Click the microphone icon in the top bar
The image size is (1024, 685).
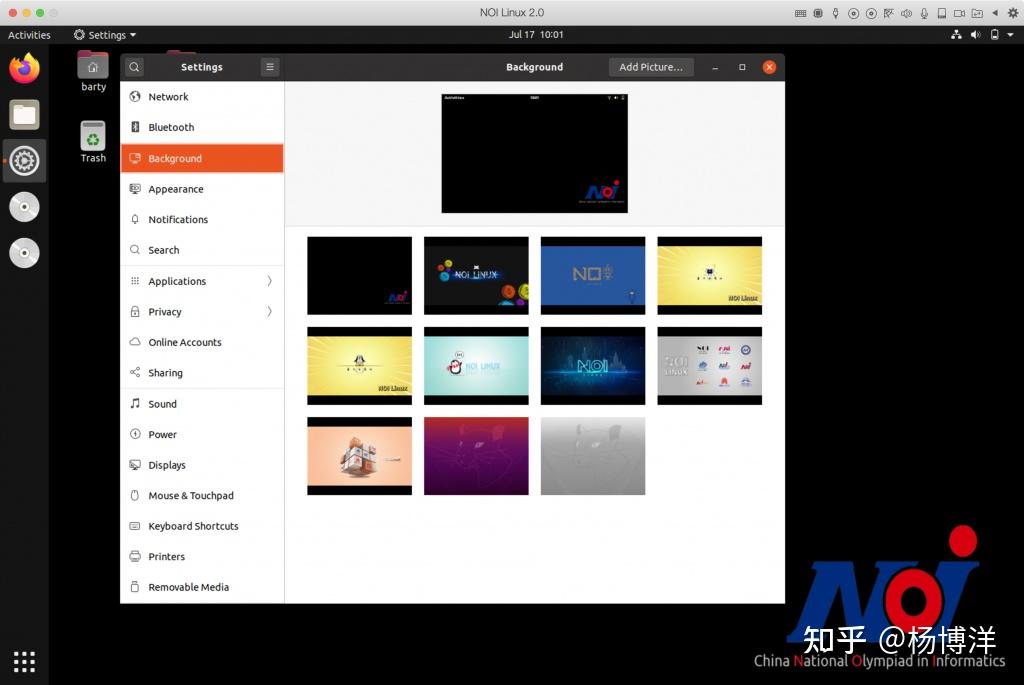[924, 13]
